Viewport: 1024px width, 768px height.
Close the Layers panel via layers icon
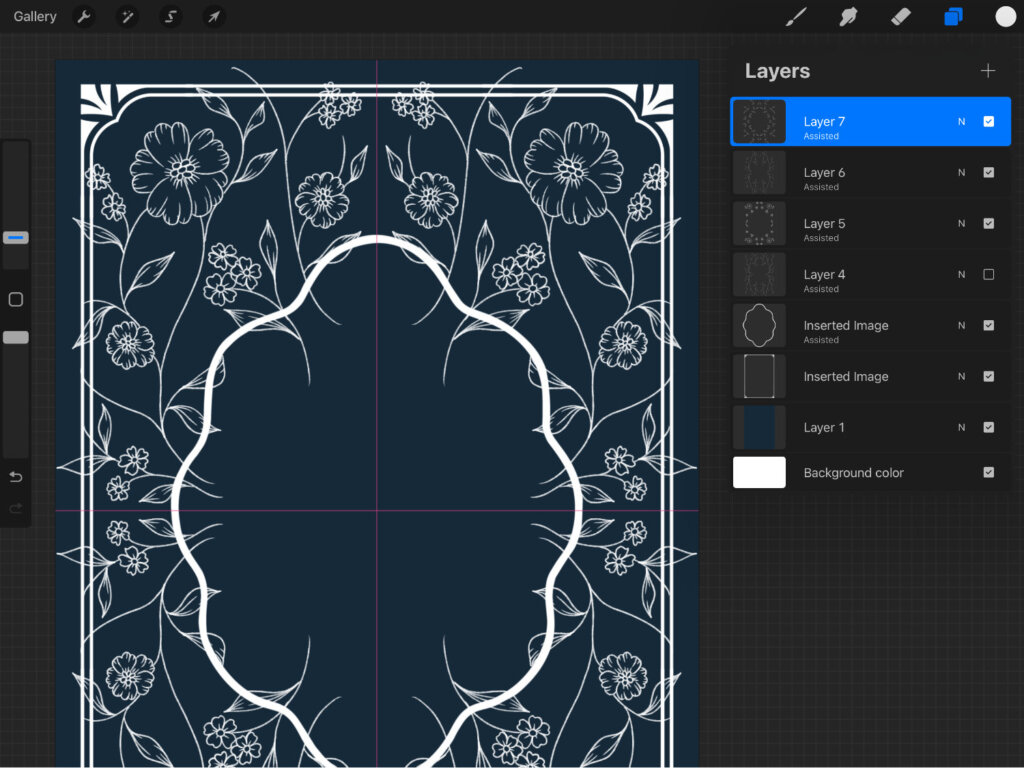point(953,17)
